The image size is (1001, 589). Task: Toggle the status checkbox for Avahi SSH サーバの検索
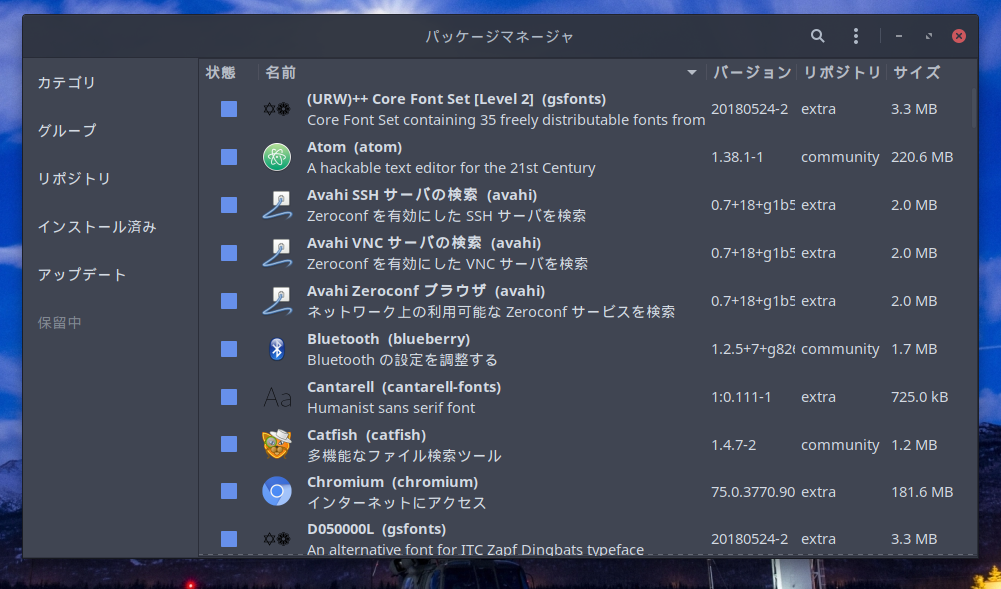[x=229, y=205]
